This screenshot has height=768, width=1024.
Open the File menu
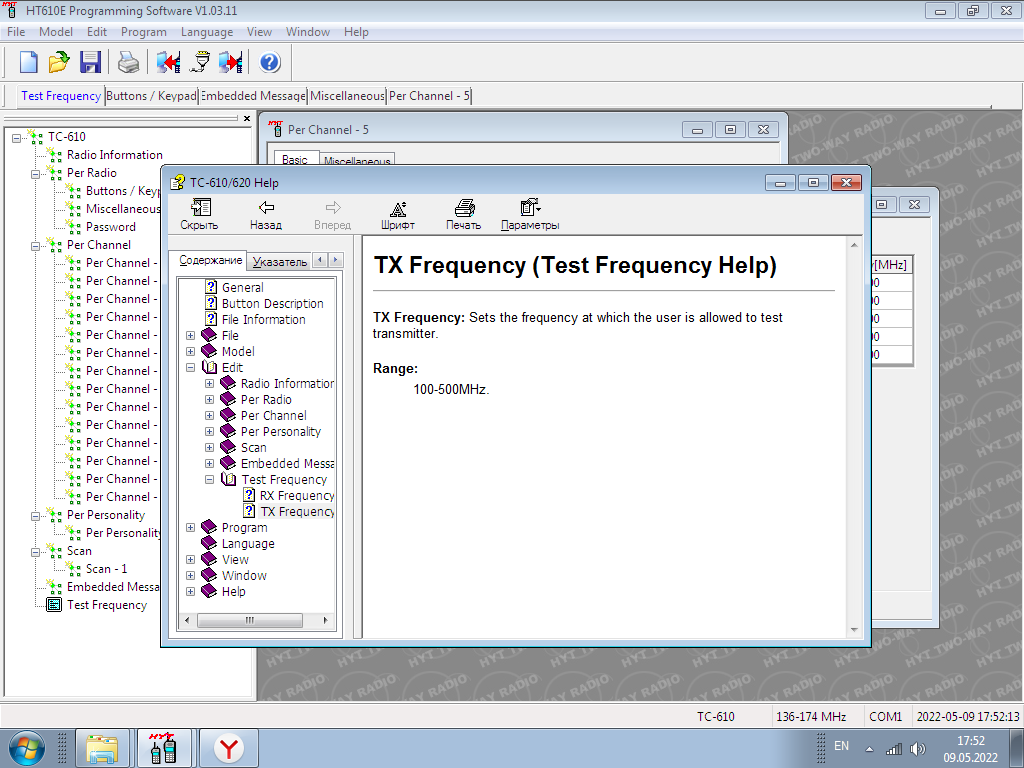tap(16, 31)
